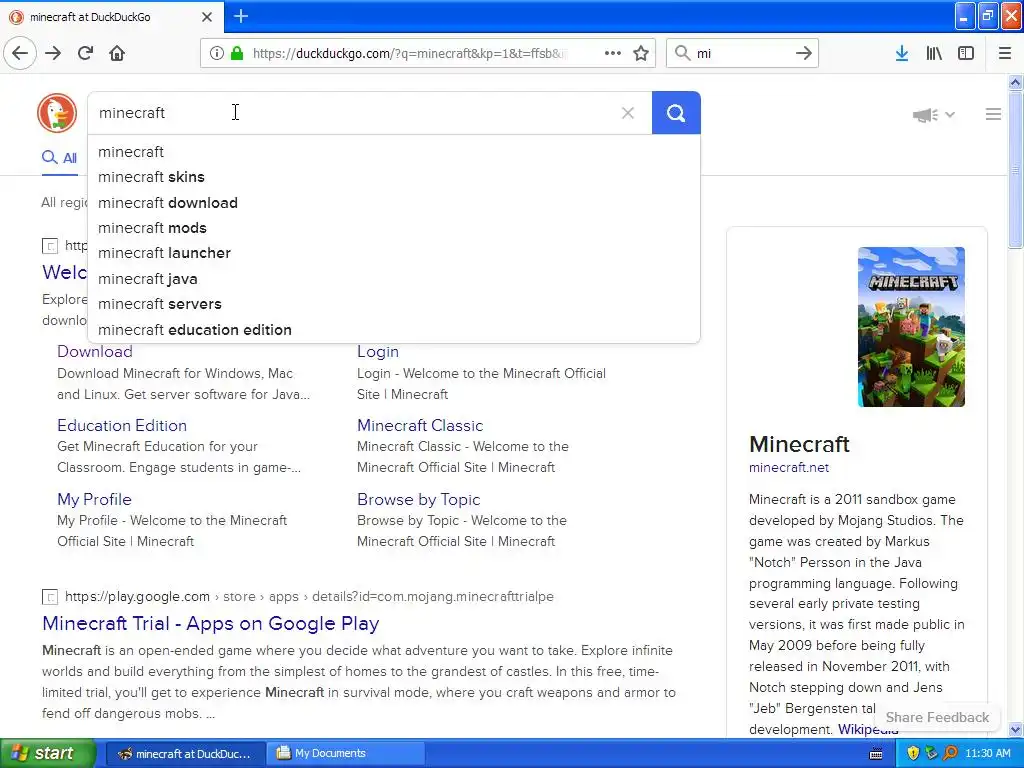Open the minecraft.net link in info panel
Screen dimensions: 1024x768
click(x=789, y=468)
